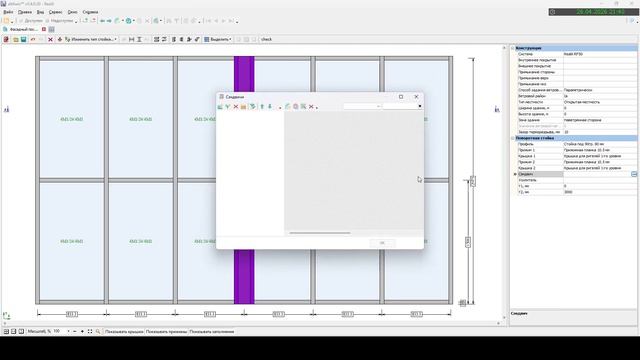Click the horizontal scrollbar in the Соединения dialog
Screen dimensions: 640x360
[320, 233]
